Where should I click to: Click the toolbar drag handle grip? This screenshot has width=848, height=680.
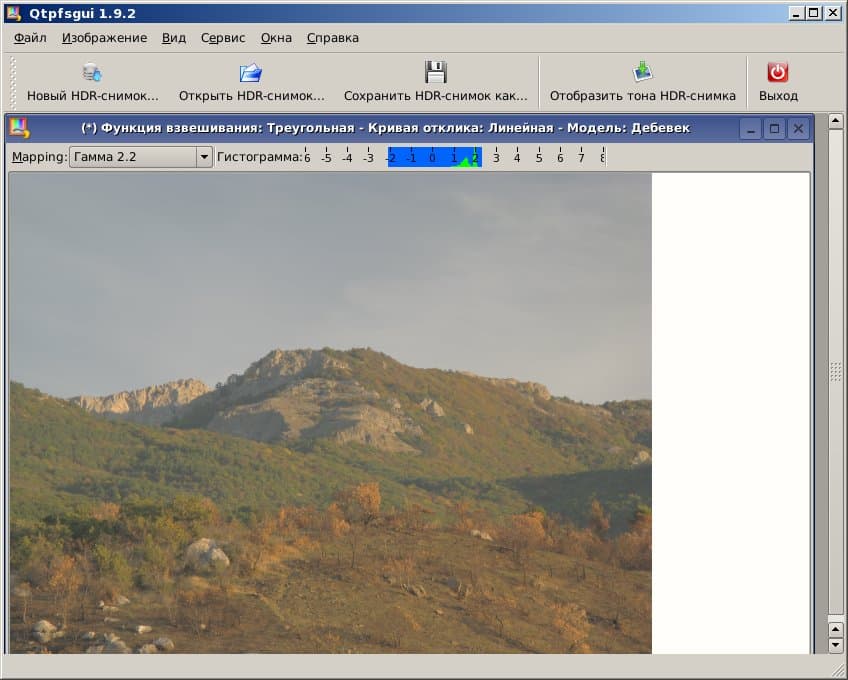click(13, 82)
